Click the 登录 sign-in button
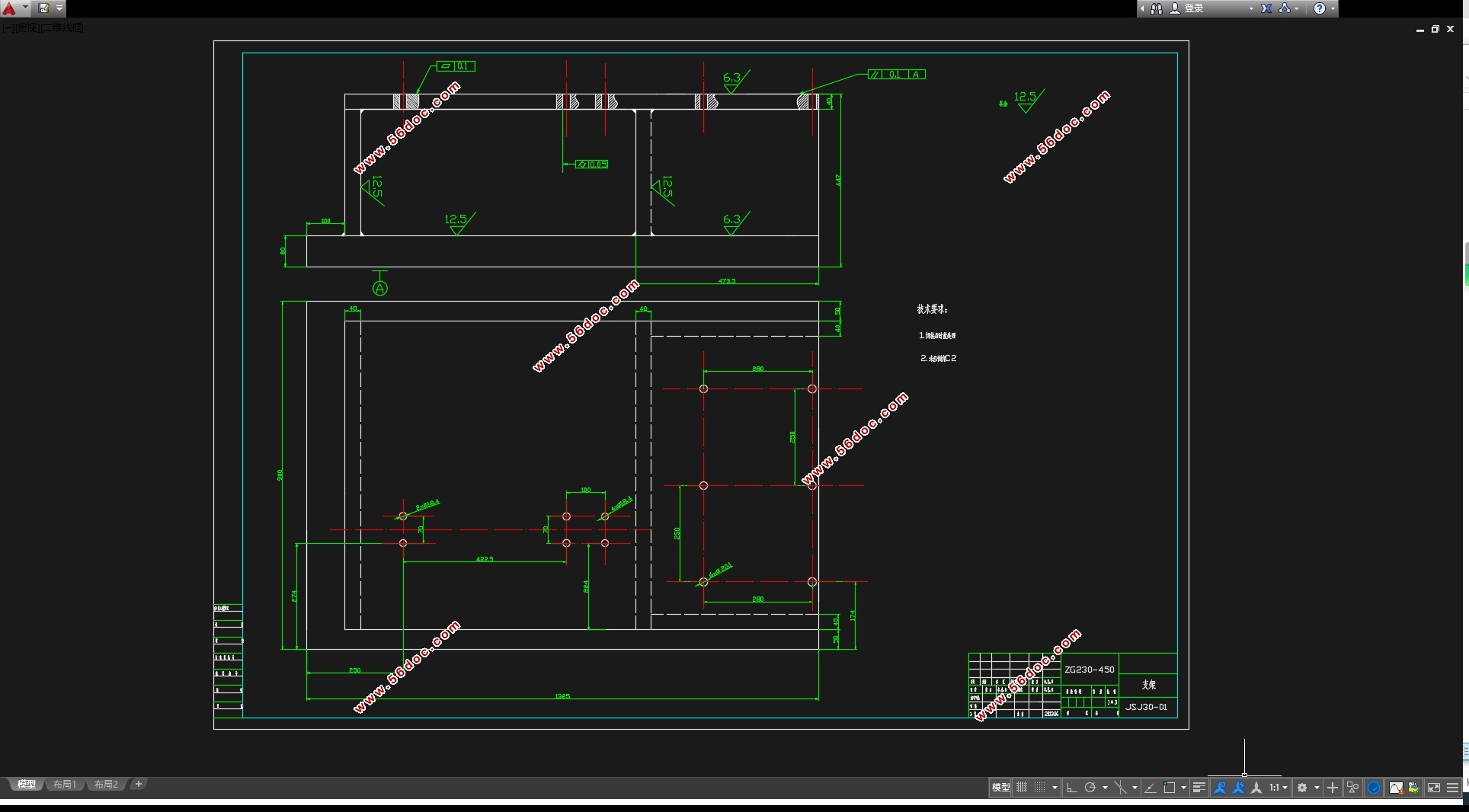 coord(1194,8)
